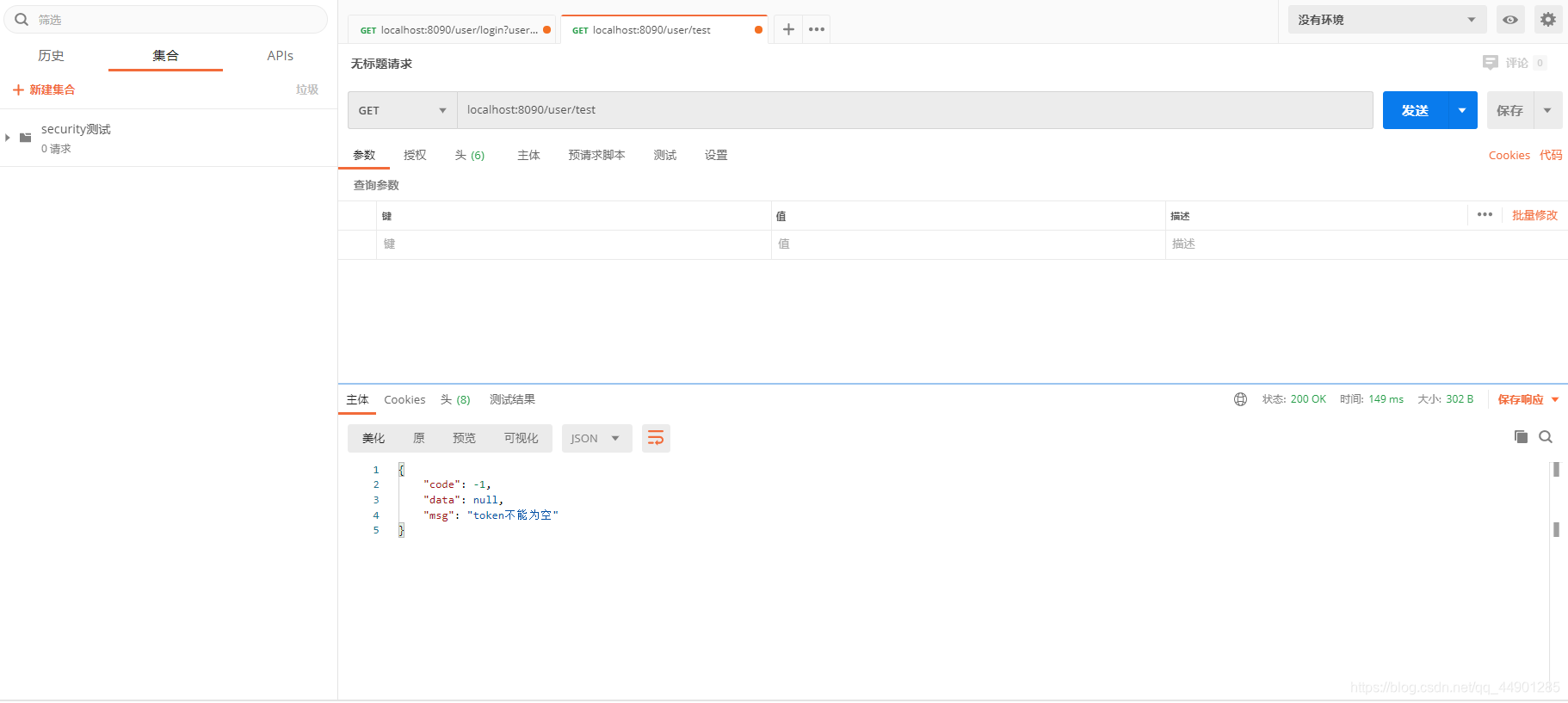
Task: Collapse JSON object at line 1 bracket
Action: [401, 470]
